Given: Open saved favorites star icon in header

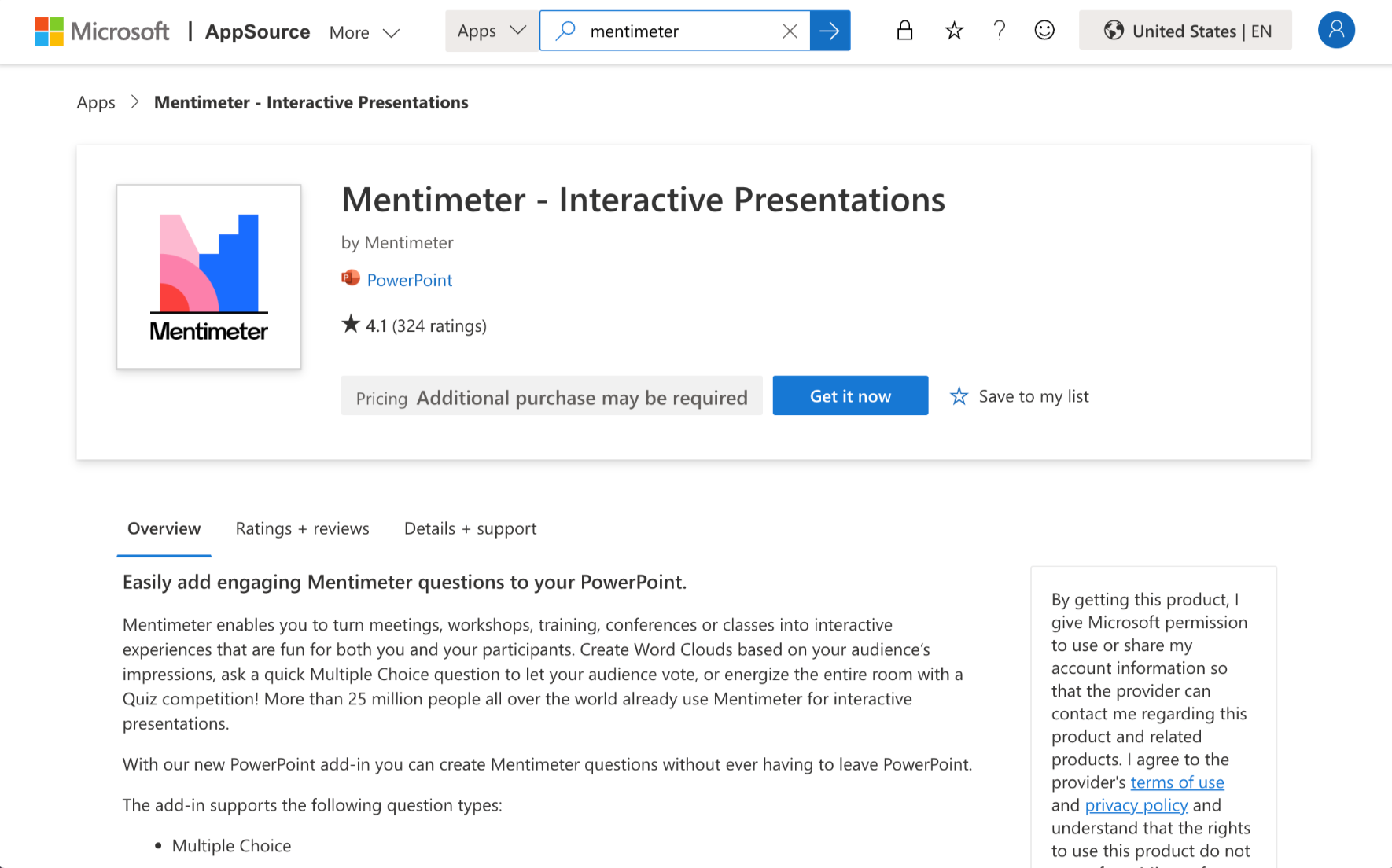Looking at the screenshot, I should click(954, 31).
